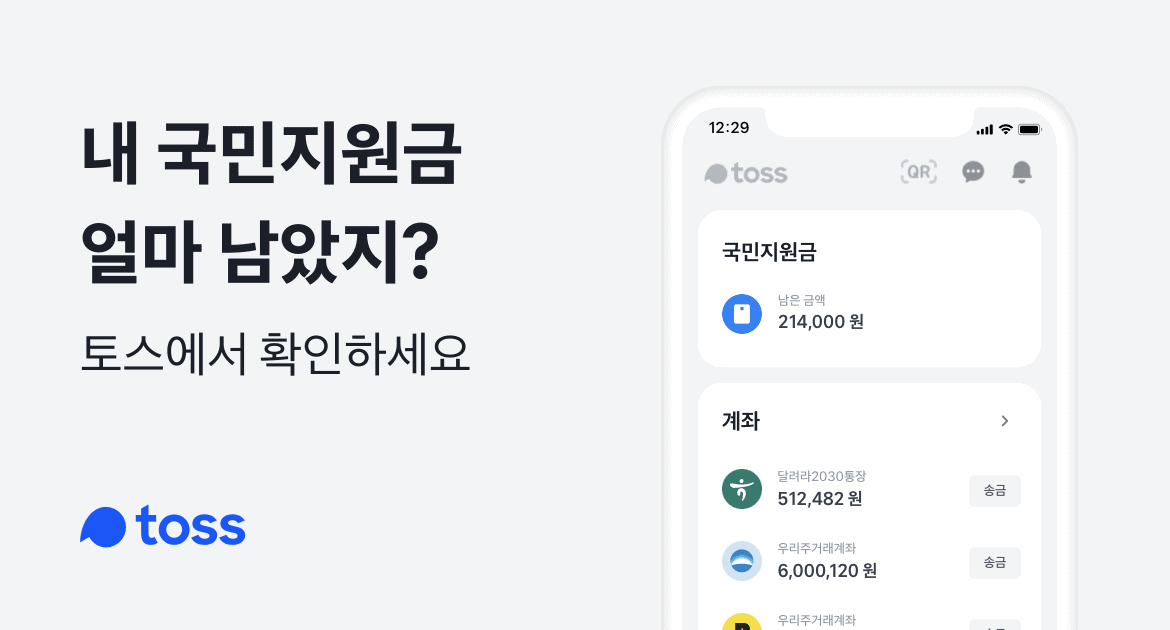Click the blue Woori Bank account icon

[x=742, y=561]
